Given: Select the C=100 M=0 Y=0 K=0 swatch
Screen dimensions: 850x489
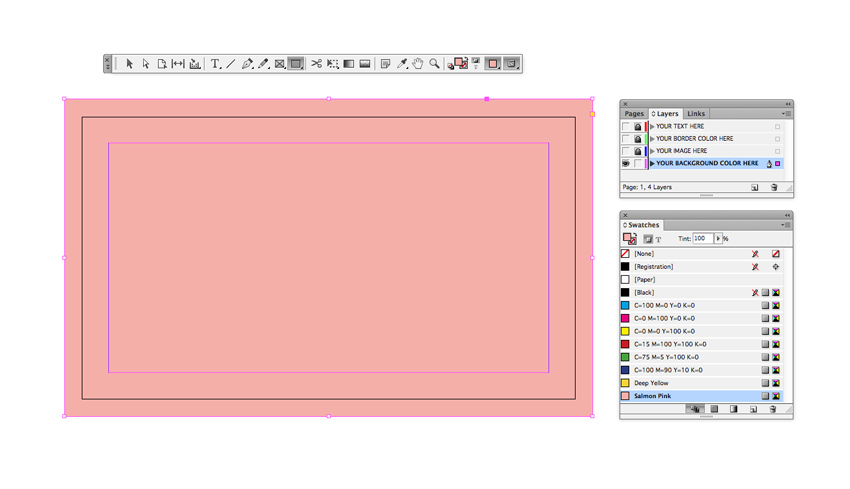Looking at the screenshot, I should click(702, 306).
